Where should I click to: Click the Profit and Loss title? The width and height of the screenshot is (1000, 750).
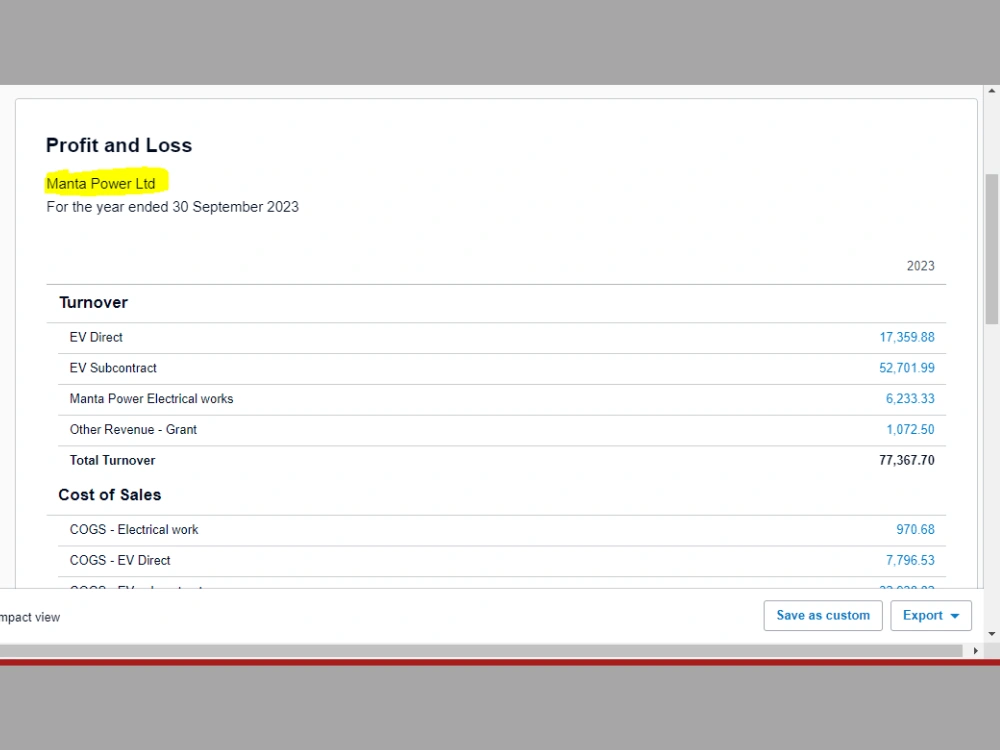point(119,145)
